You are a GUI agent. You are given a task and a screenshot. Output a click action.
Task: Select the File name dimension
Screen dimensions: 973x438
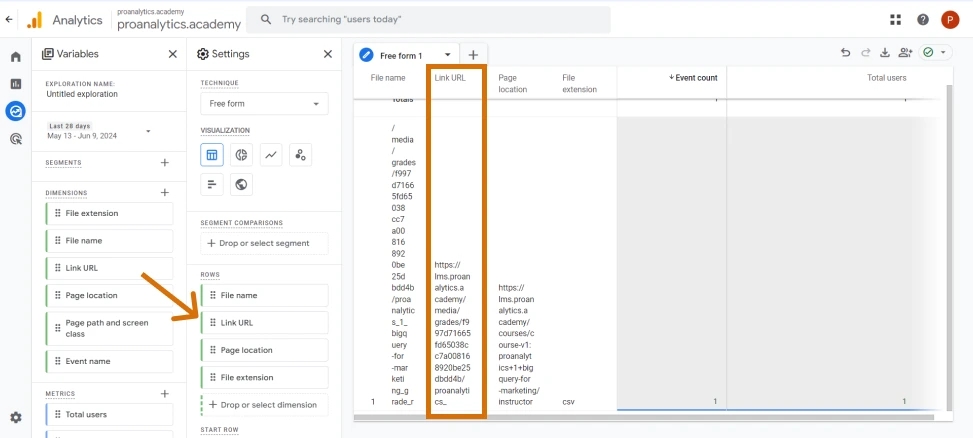109,241
